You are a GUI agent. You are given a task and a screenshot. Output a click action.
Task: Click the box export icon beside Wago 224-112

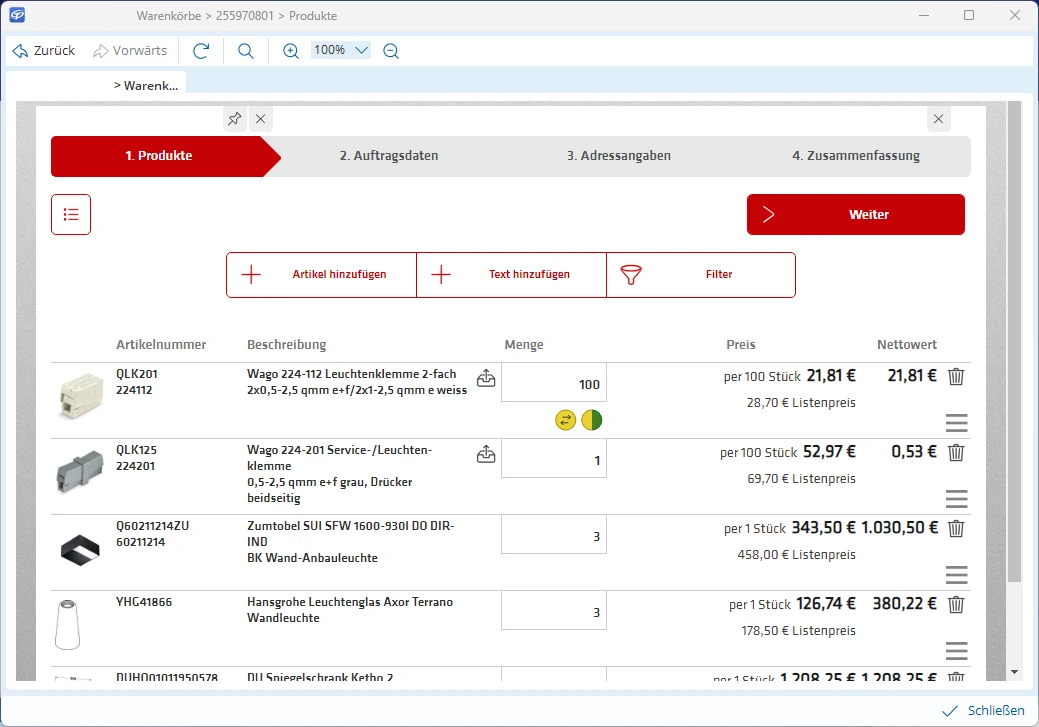tap(486, 377)
